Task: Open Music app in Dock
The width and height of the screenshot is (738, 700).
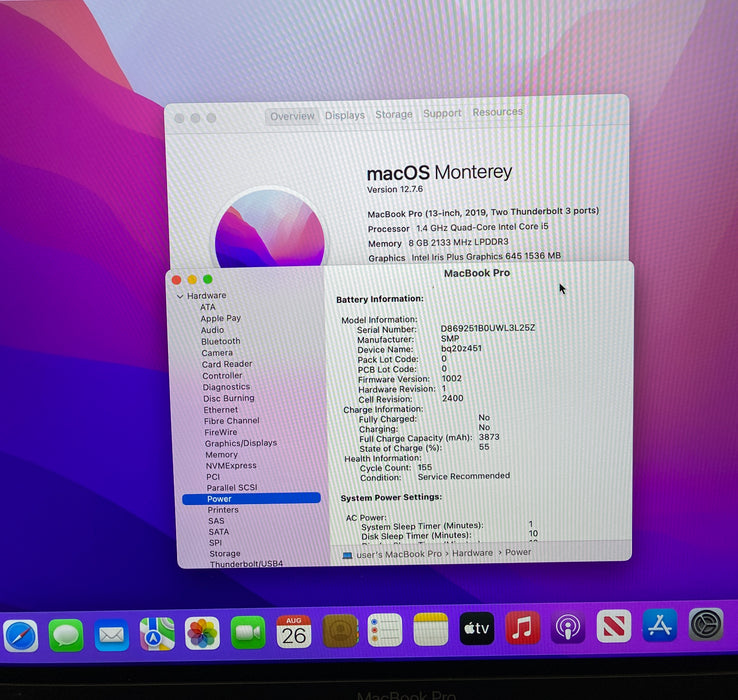Action: pos(522,628)
